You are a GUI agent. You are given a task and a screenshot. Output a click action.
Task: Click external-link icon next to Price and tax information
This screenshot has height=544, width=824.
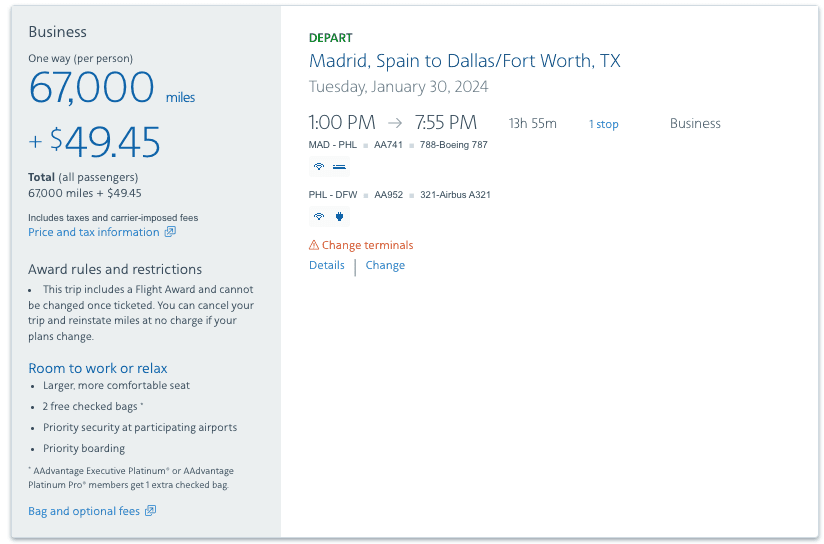(170, 232)
